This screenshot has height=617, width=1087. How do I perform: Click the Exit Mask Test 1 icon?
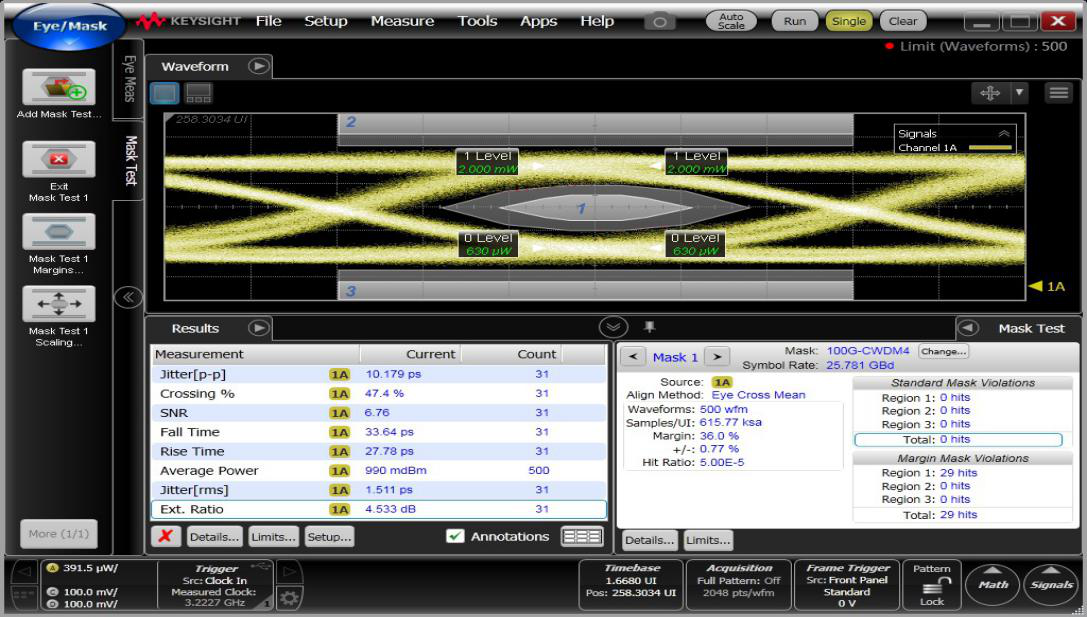coord(59,159)
